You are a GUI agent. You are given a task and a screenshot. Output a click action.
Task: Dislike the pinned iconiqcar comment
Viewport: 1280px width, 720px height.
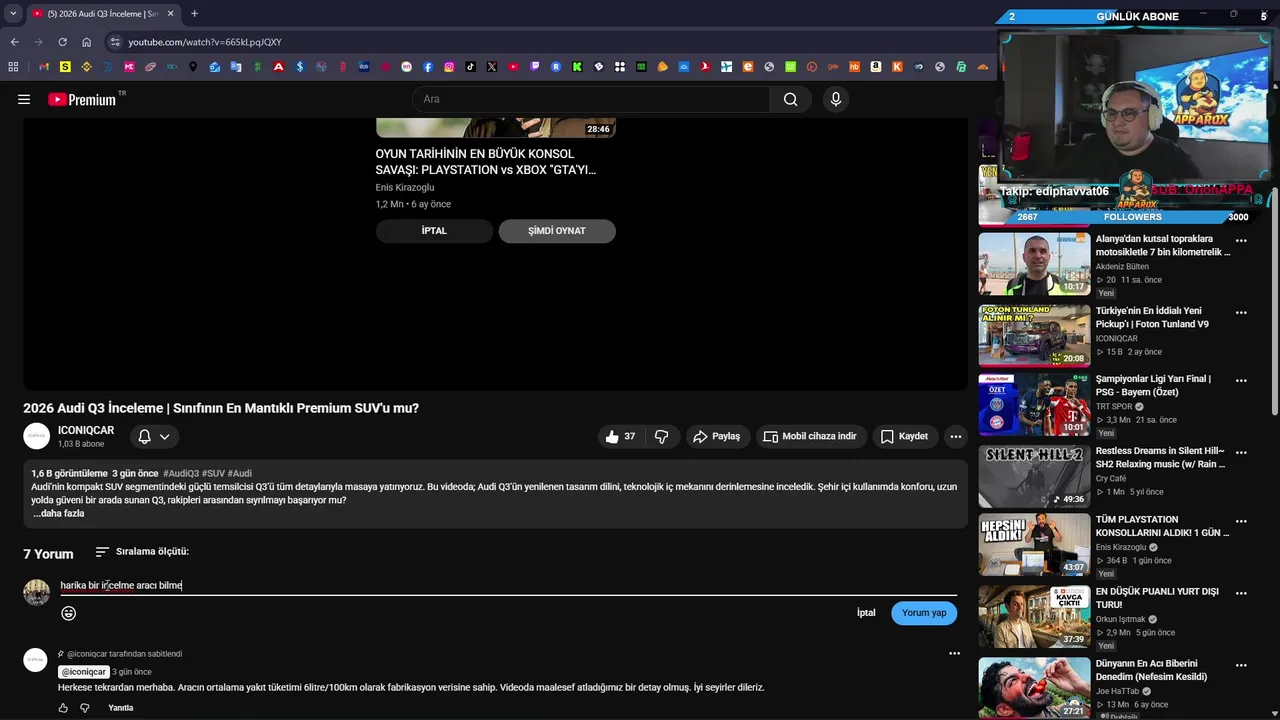click(85, 708)
